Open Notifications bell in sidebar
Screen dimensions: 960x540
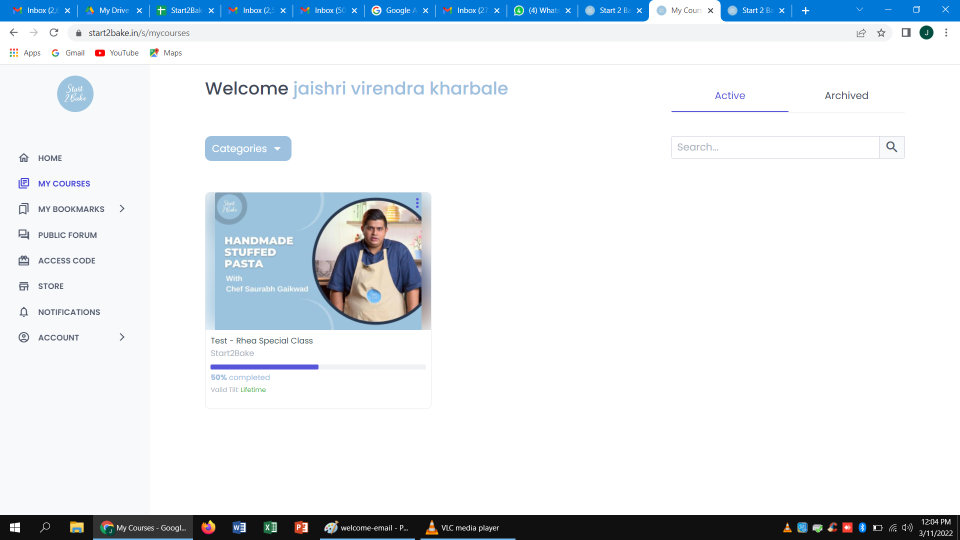(24, 312)
